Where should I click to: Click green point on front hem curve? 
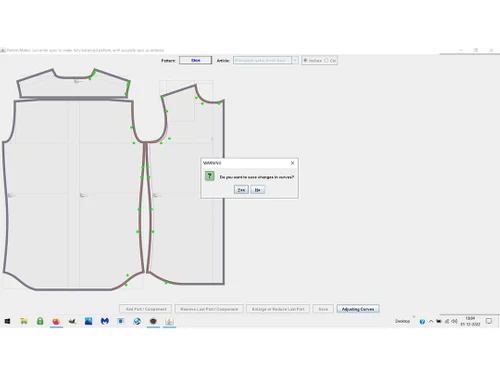pos(166,283)
